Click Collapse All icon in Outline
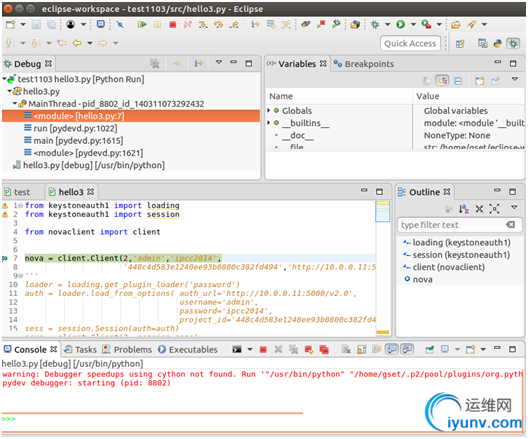This screenshot has width=528, height=439. (479, 209)
